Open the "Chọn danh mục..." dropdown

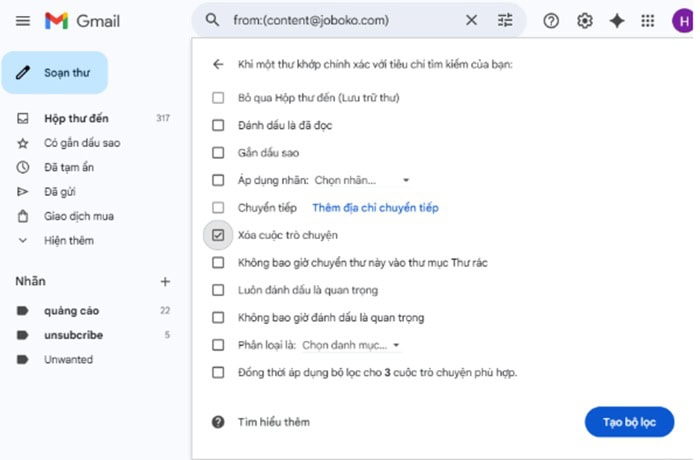351,345
